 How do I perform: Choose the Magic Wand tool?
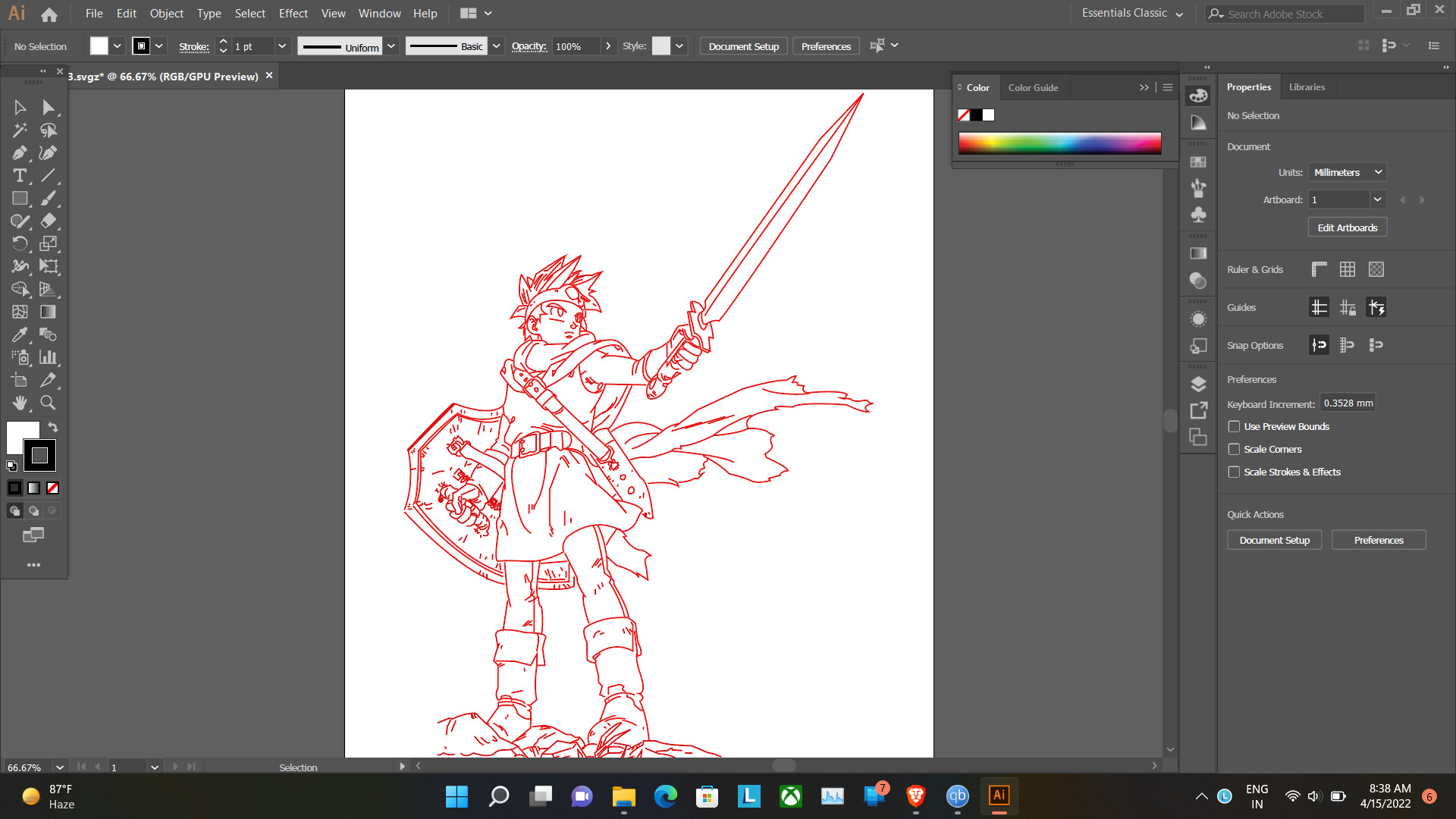[20, 130]
